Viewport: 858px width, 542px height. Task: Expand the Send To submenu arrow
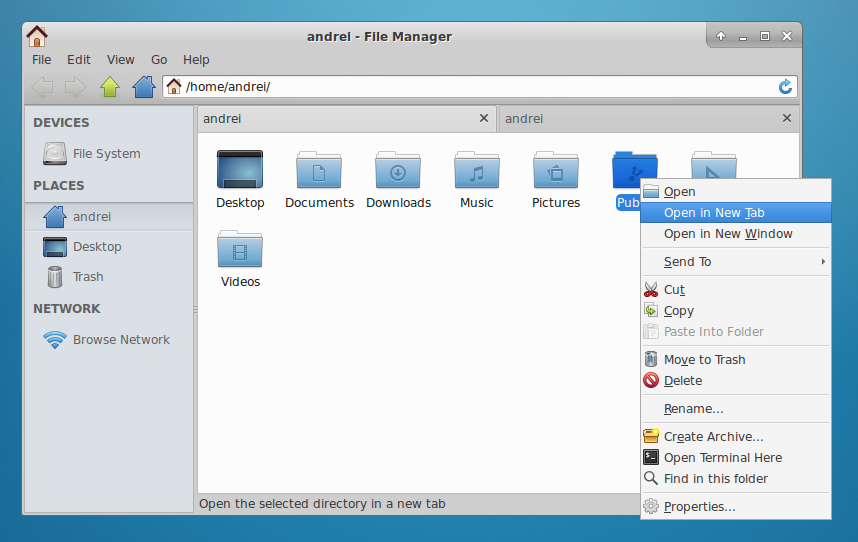823,261
